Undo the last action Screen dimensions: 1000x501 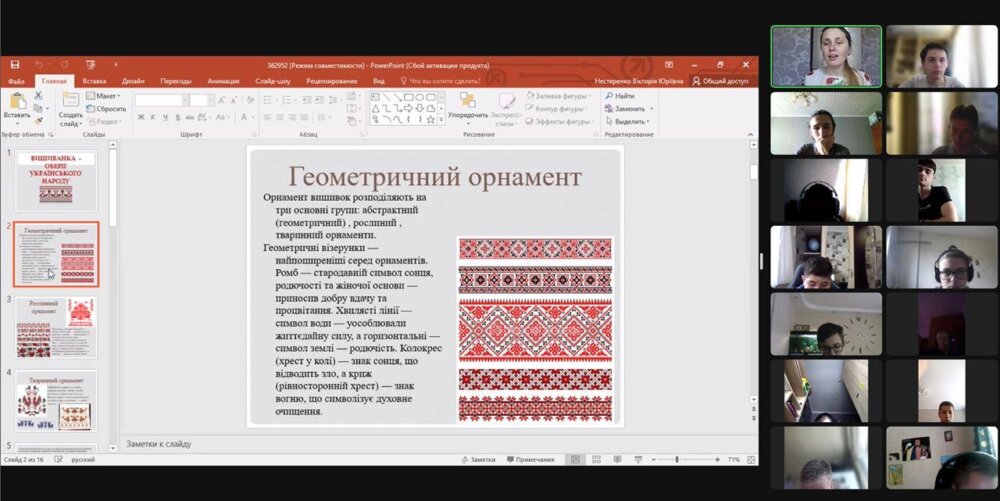[x=39, y=65]
